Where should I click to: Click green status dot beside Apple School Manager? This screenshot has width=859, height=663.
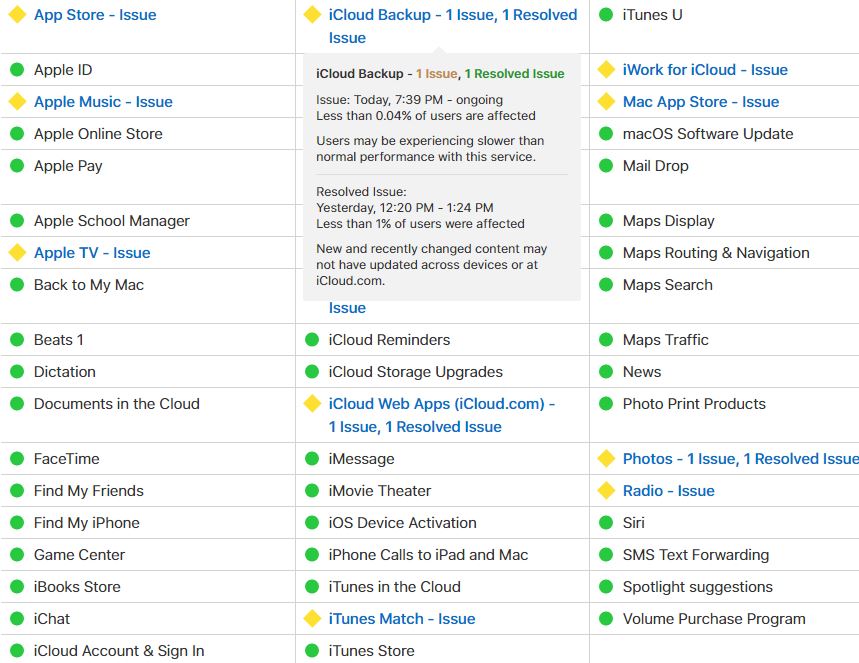(17, 221)
